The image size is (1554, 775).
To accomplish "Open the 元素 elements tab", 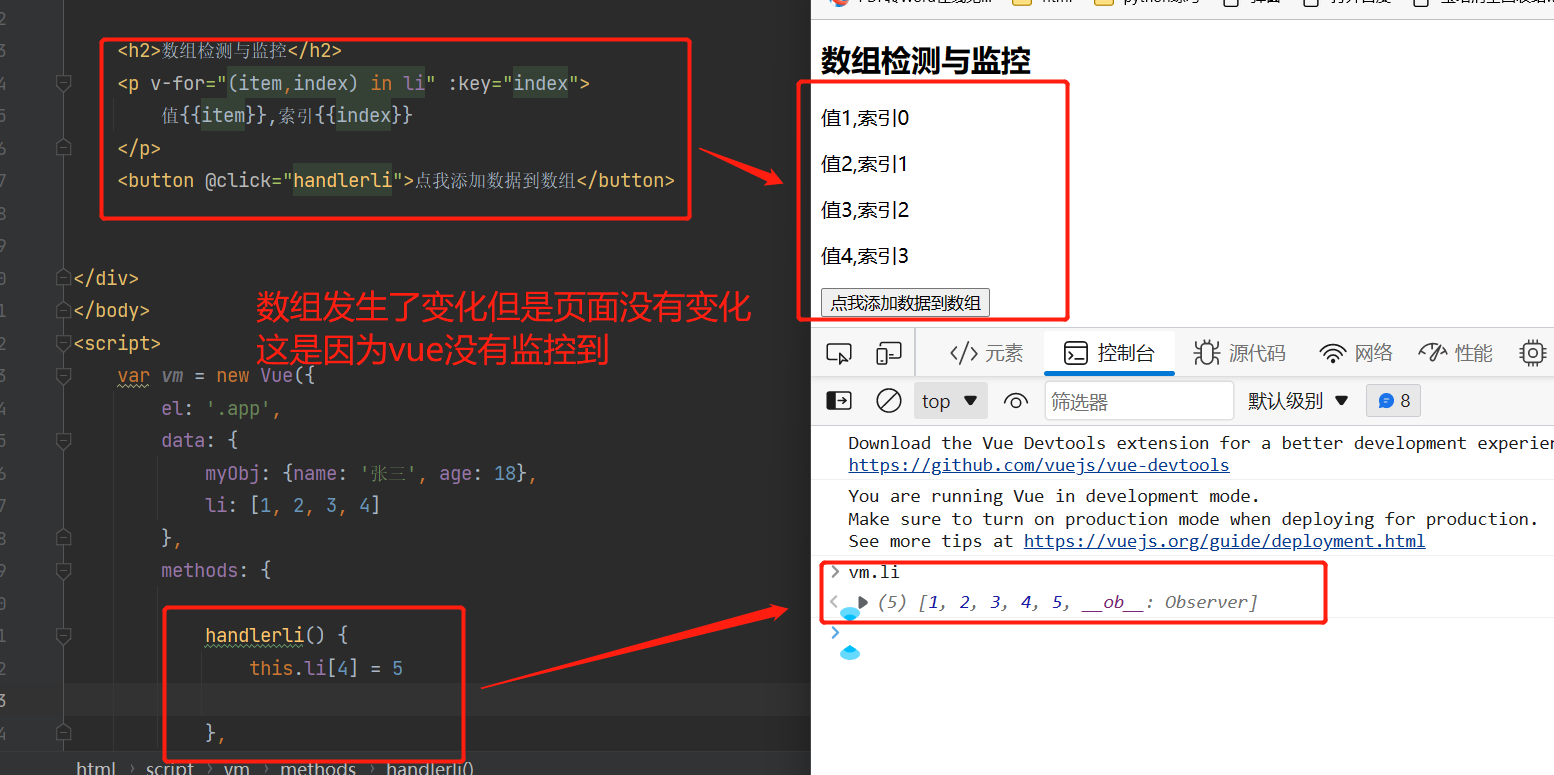I will coord(986,353).
